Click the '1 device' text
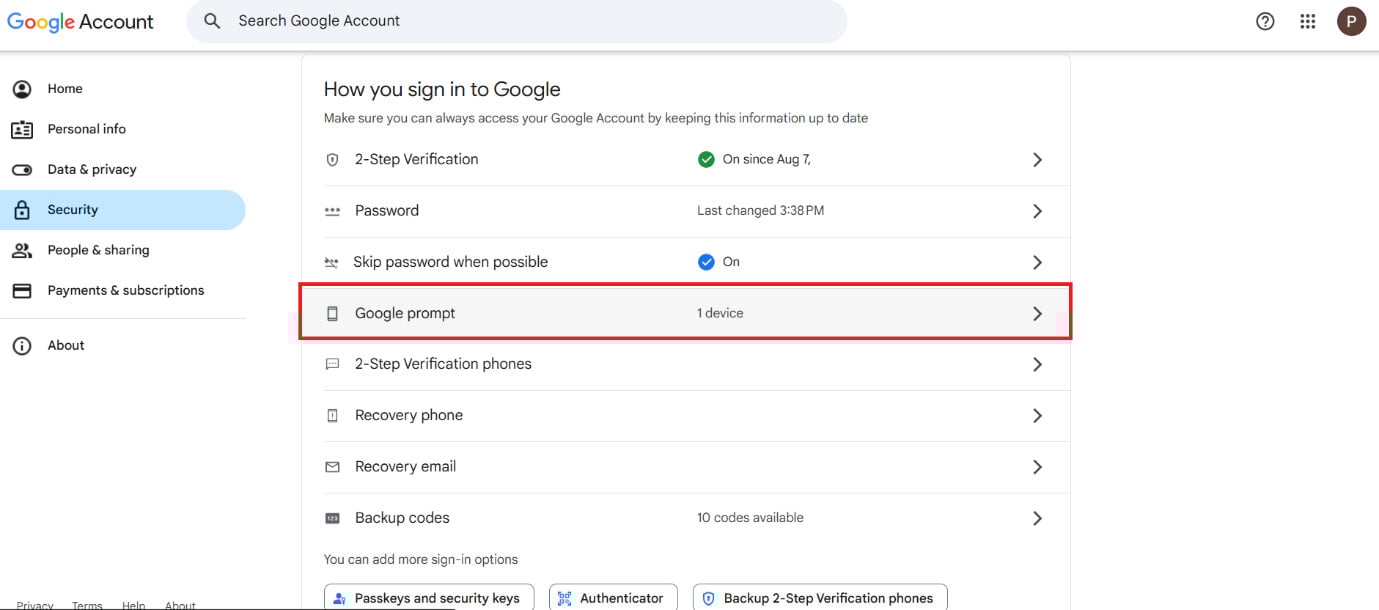The image size is (1379, 610). 720,313
